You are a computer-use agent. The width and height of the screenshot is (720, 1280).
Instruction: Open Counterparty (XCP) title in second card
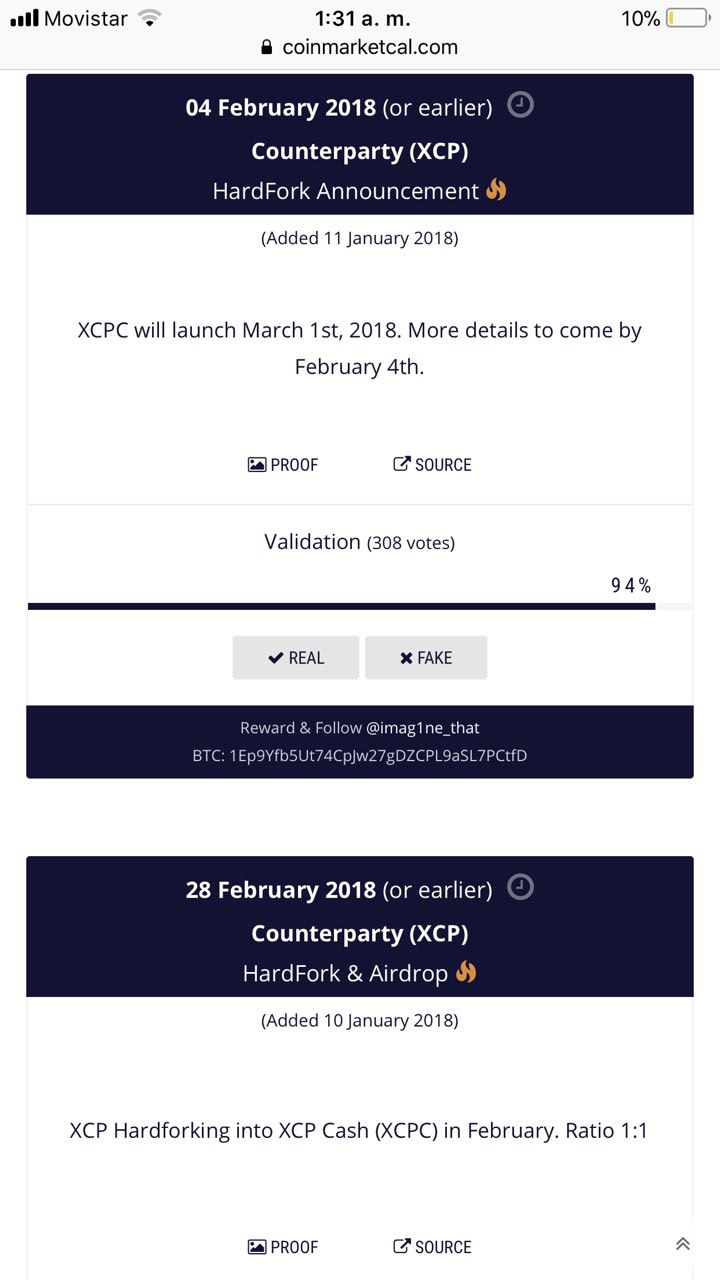[x=359, y=933]
